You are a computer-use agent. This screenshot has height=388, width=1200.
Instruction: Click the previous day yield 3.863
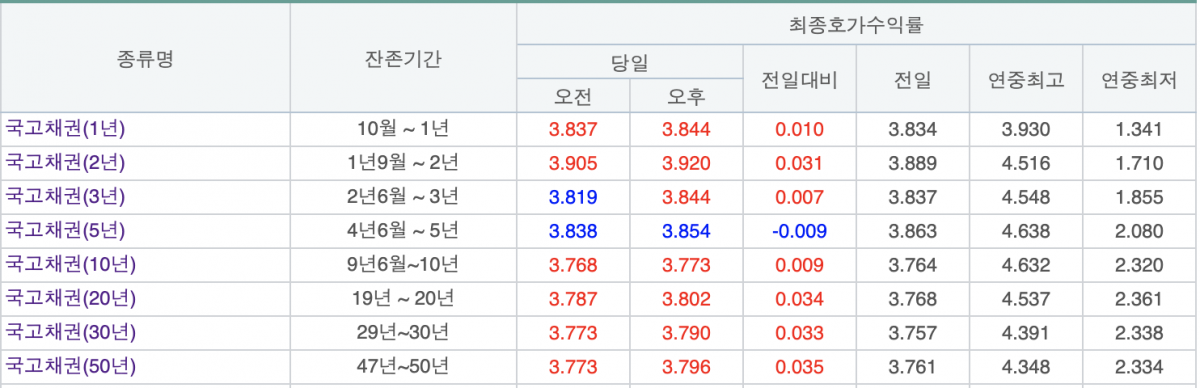[913, 230]
